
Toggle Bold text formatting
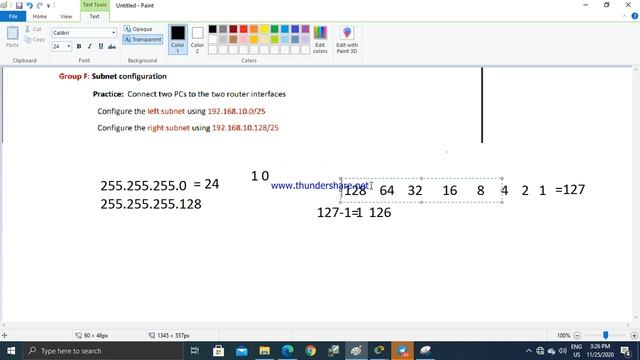(79, 47)
